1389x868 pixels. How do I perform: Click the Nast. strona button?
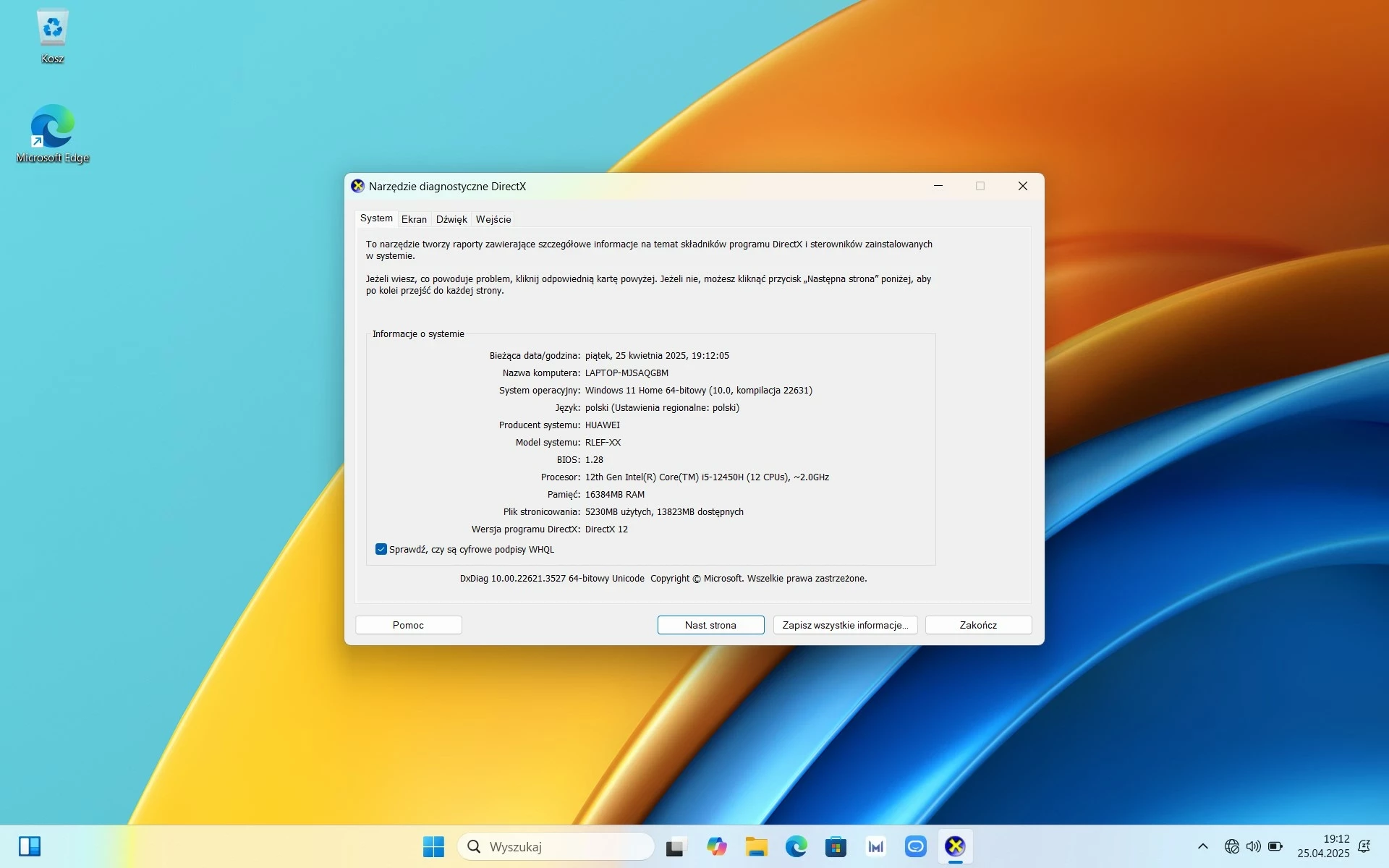coord(710,625)
